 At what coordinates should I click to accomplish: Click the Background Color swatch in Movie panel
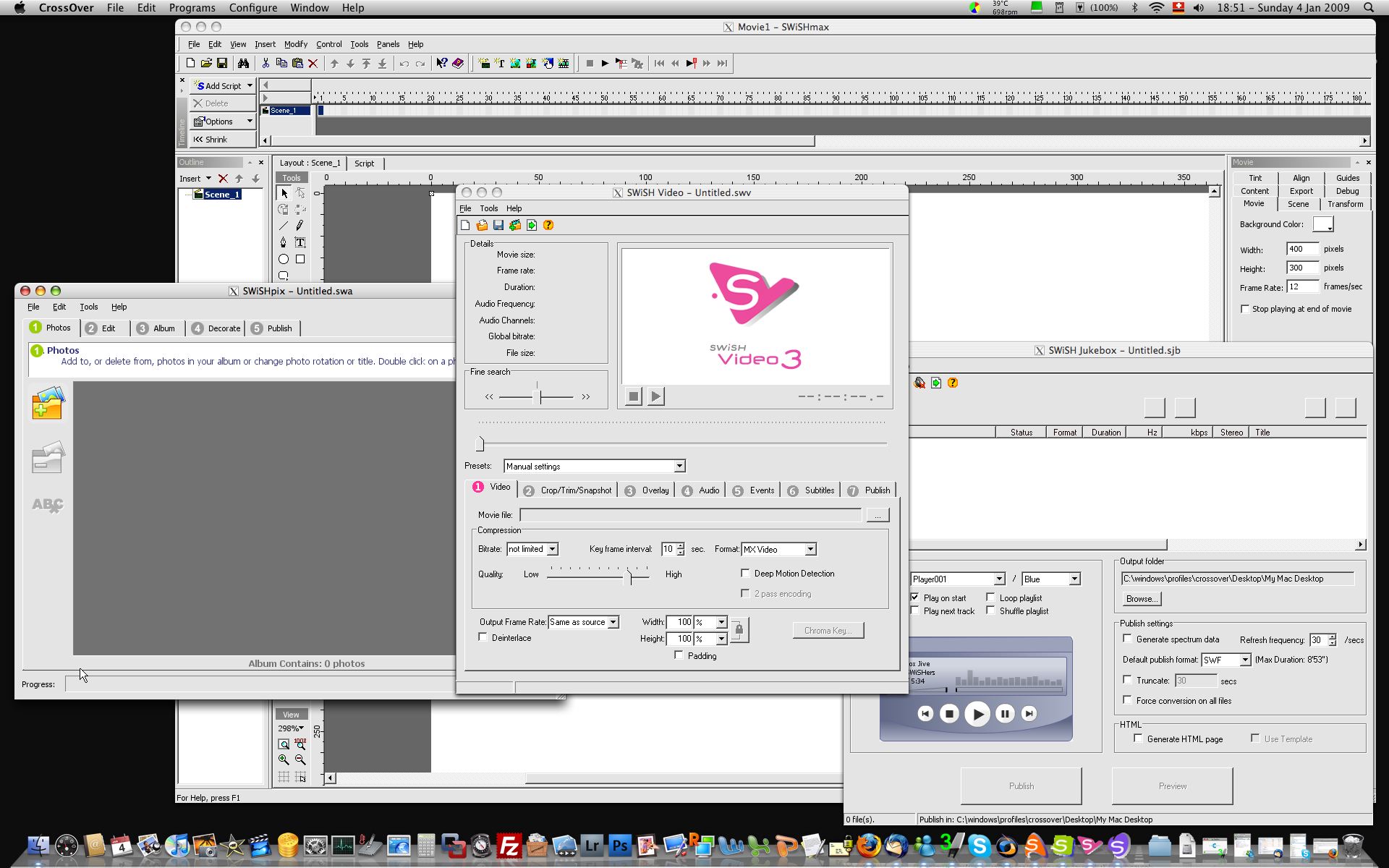click(1322, 224)
